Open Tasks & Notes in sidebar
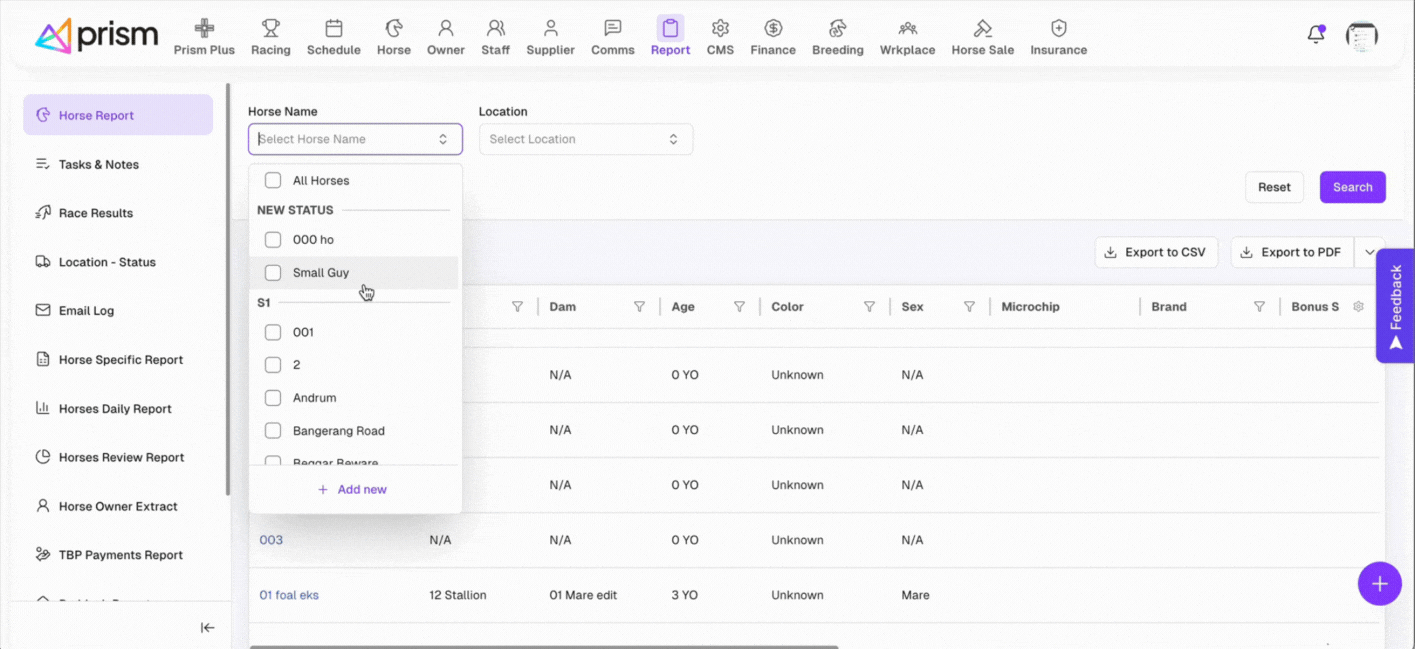This screenshot has height=649, width=1415. point(98,164)
